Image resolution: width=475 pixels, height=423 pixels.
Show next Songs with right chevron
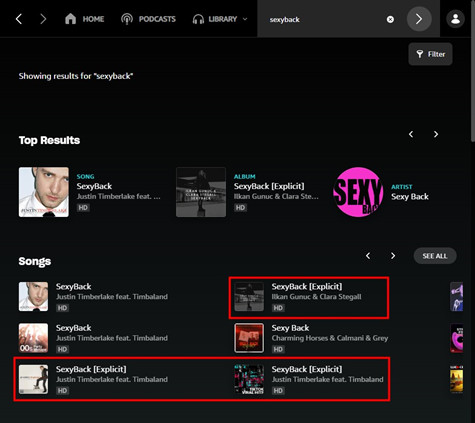393,256
